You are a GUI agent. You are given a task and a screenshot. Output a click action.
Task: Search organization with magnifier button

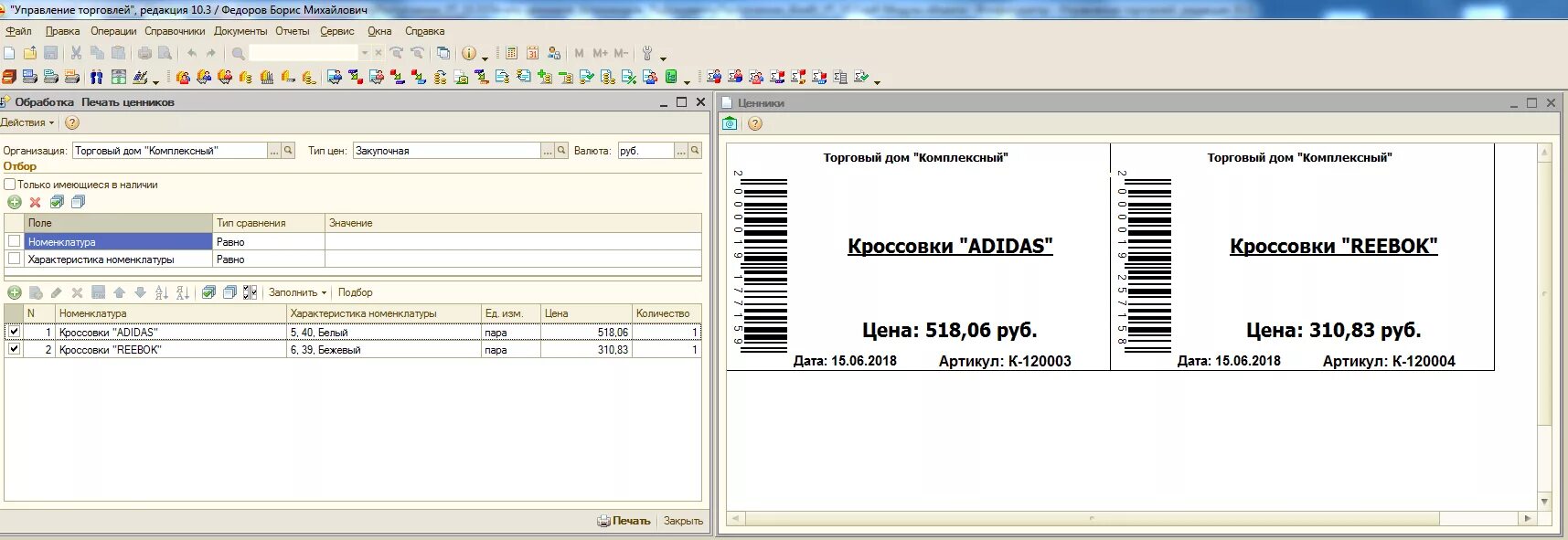click(x=288, y=151)
